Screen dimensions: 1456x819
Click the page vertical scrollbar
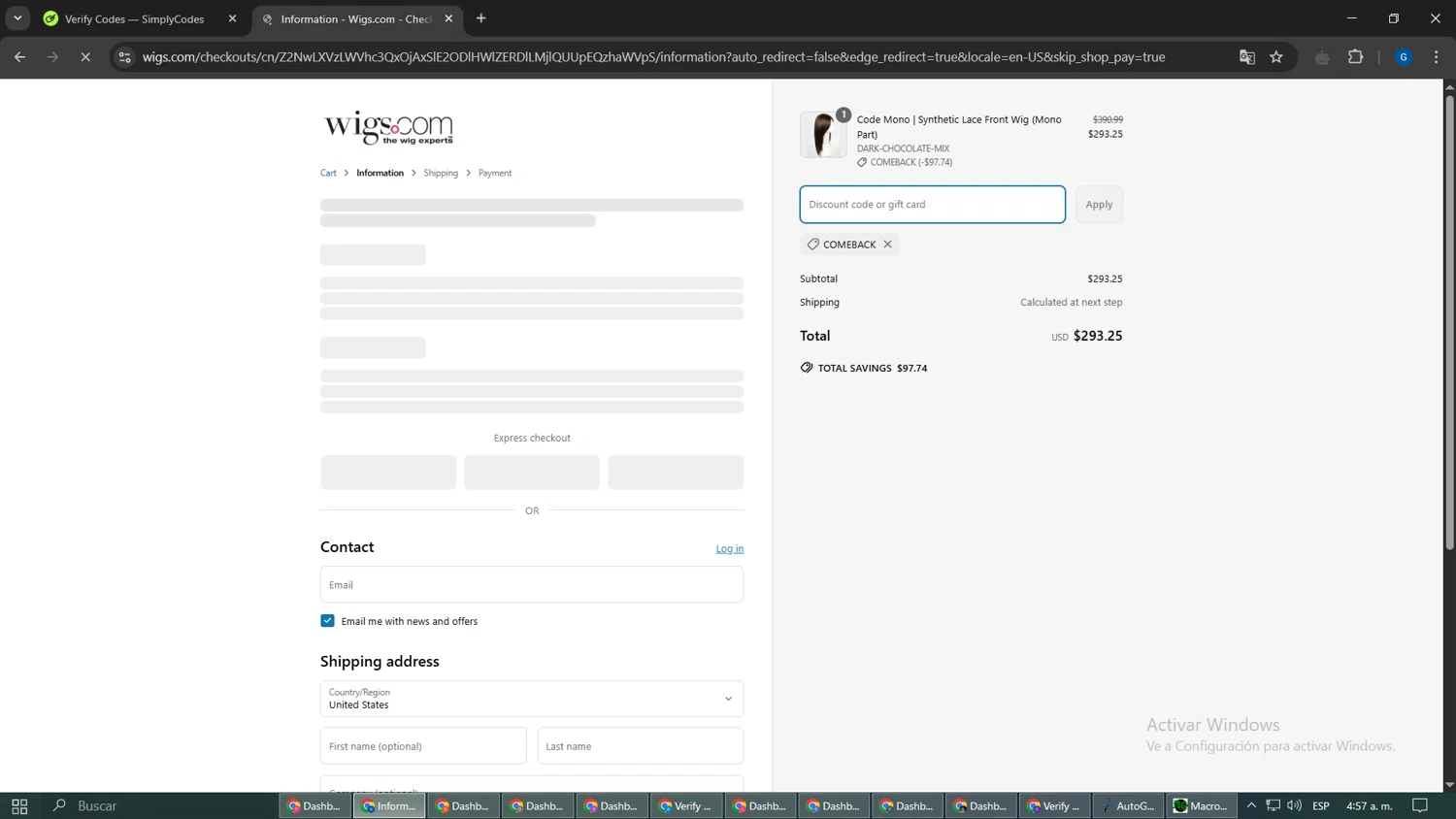click(1449, 320)
